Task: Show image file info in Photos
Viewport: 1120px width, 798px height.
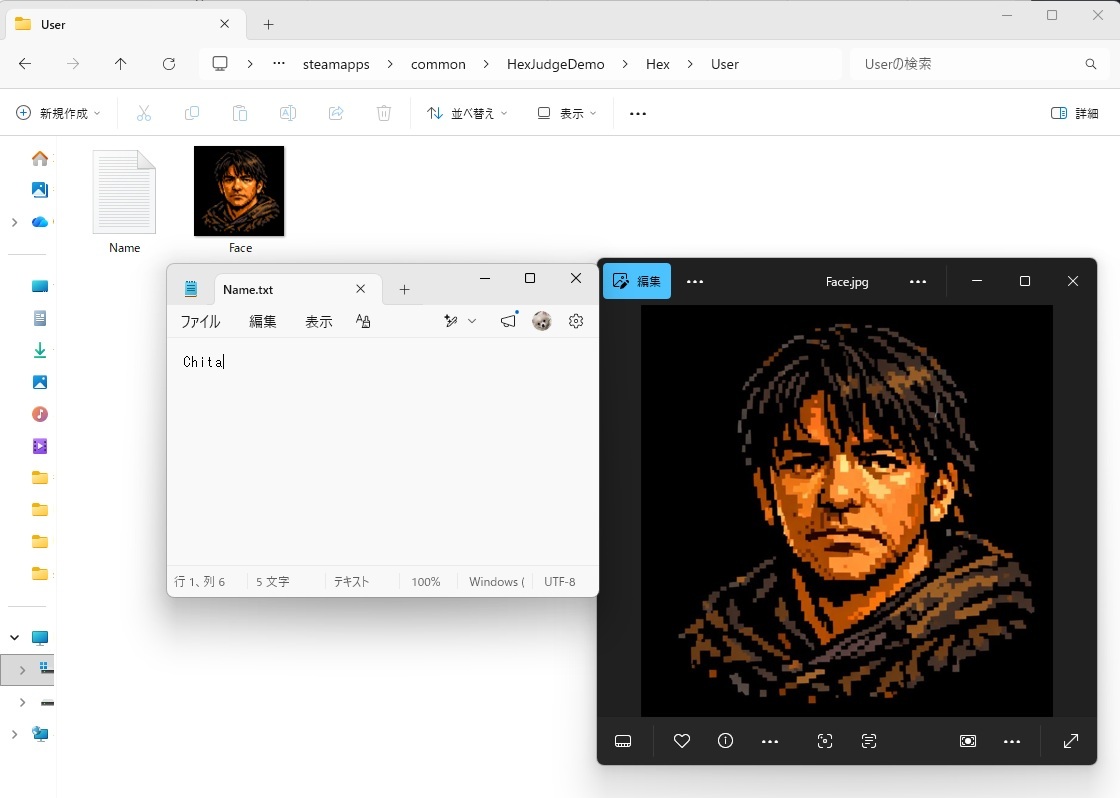Action: pos(725,741)
